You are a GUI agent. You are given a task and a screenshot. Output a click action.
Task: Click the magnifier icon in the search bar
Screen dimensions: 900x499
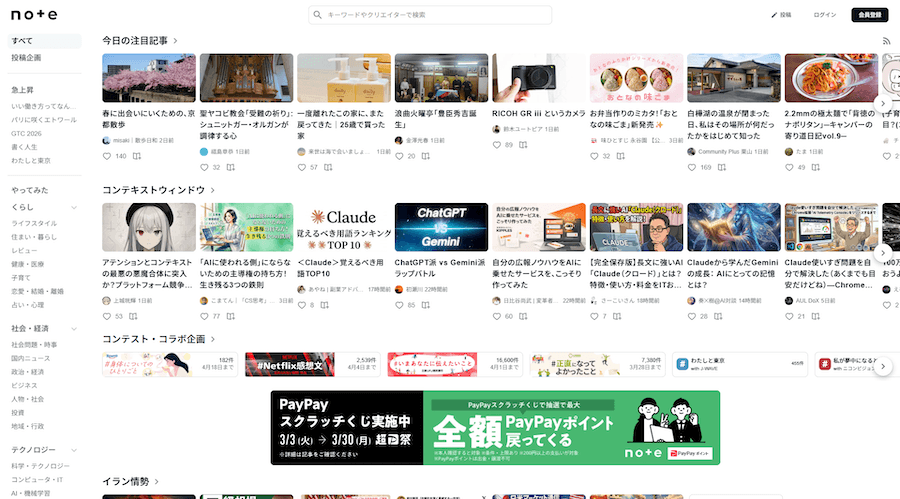click(x=318, y=15)
